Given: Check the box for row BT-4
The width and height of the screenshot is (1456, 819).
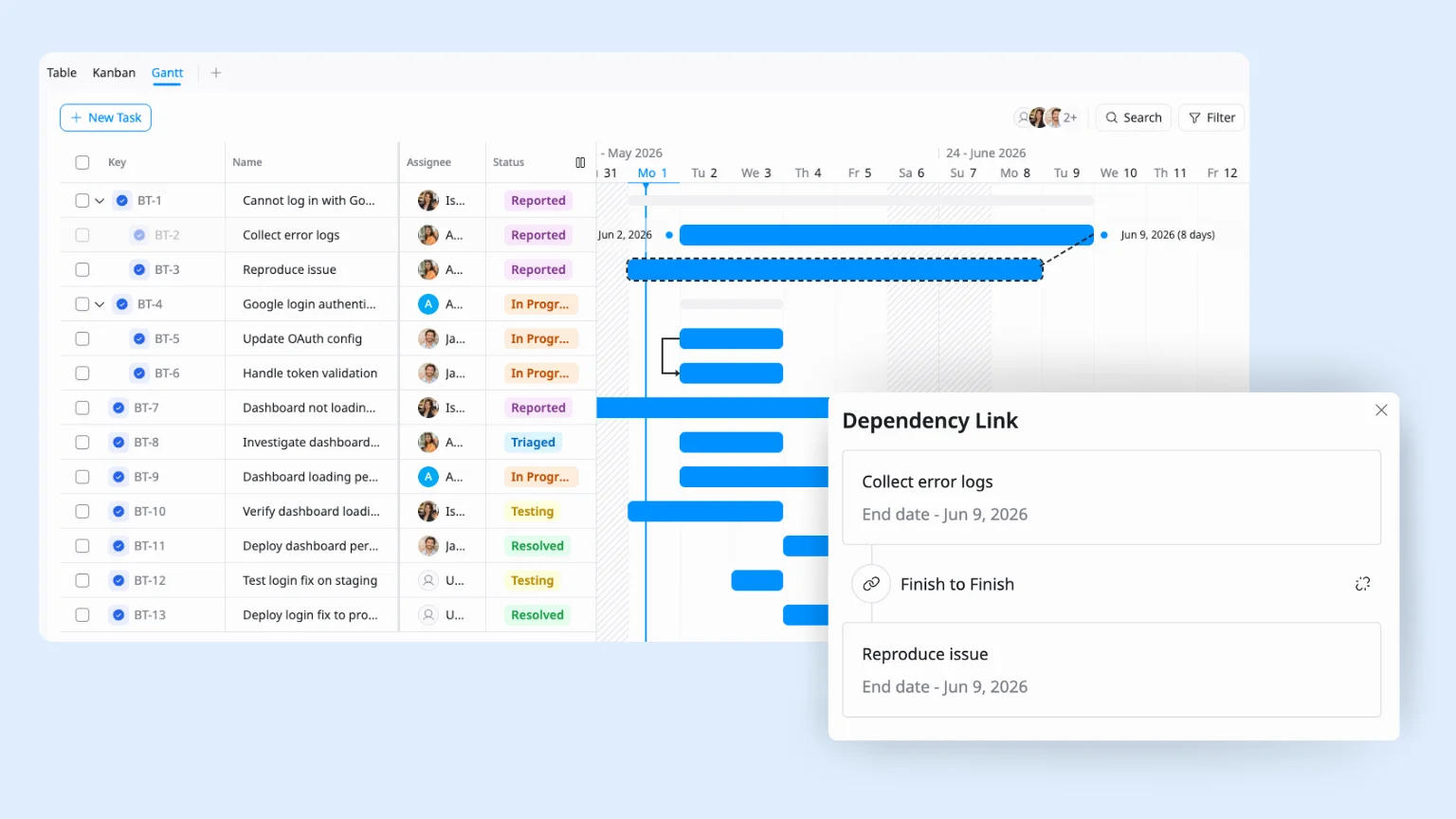Looking at the screenshot, I should [82, 304].
